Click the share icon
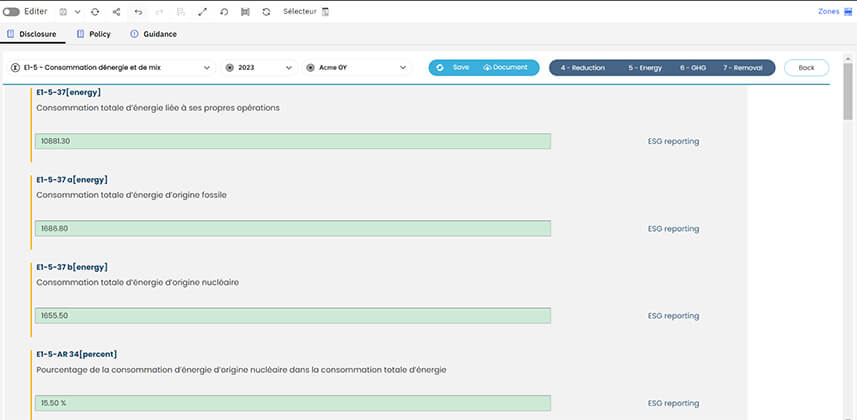The height and width of the screenshot is (420, 857). coord(116,11)
